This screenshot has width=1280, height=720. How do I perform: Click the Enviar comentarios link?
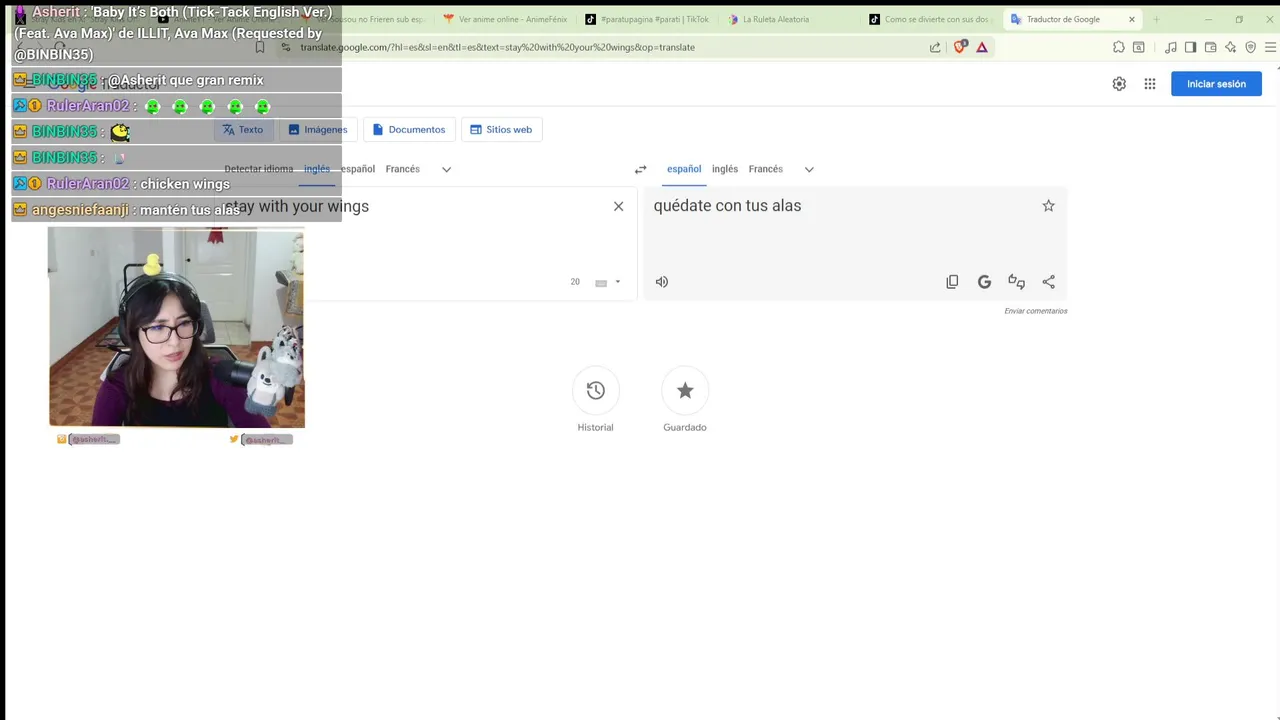click(x=1036, y=311)
